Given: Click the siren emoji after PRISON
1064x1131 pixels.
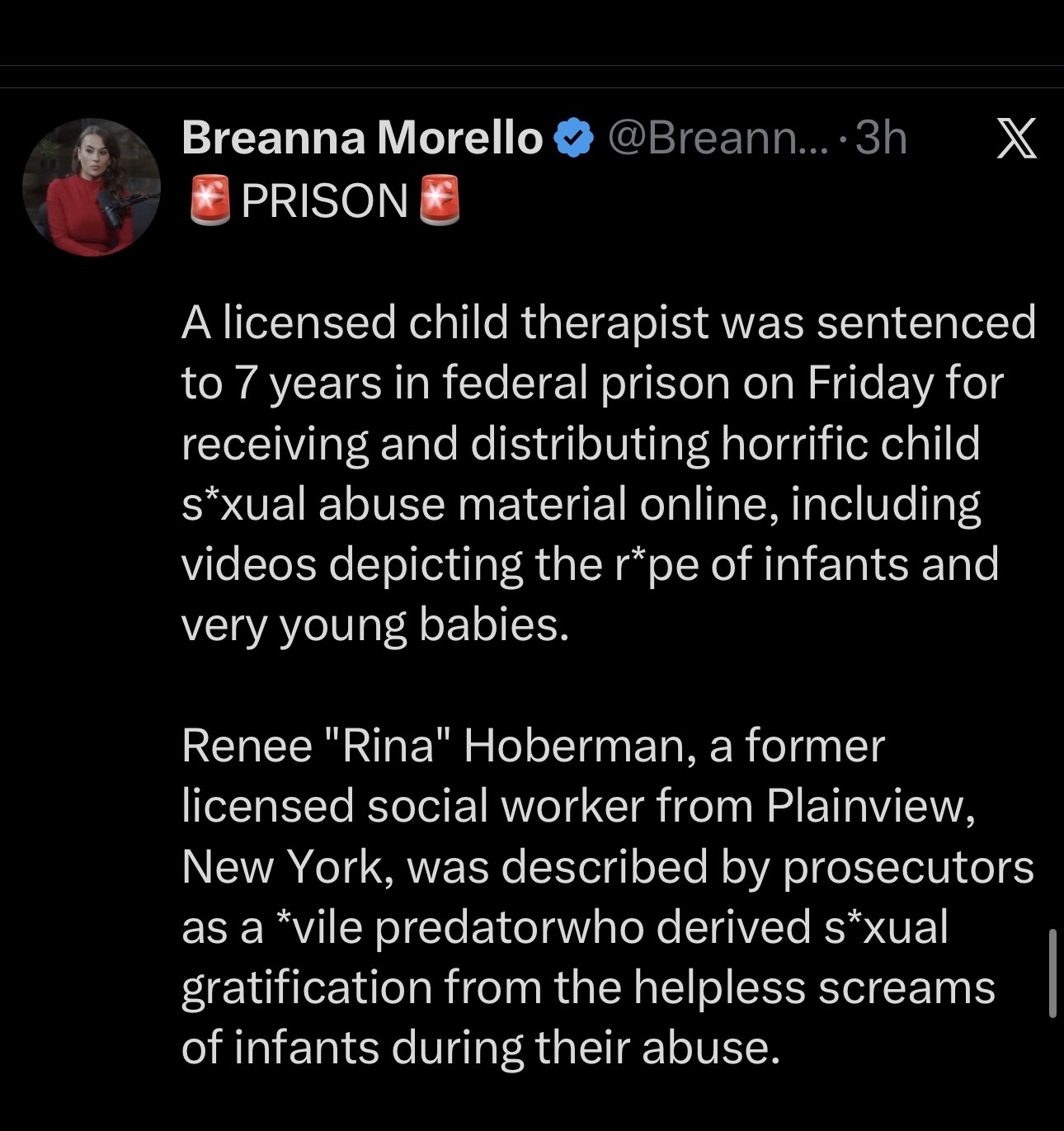Looking at the screenshot, I should [439, 200].
